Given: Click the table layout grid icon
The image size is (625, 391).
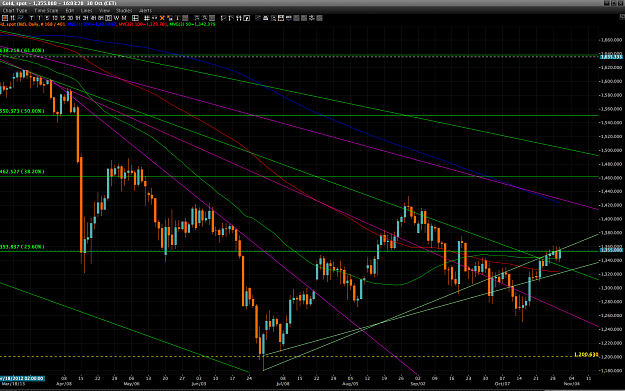Looking at the screenshot, I should coord(135,18).
